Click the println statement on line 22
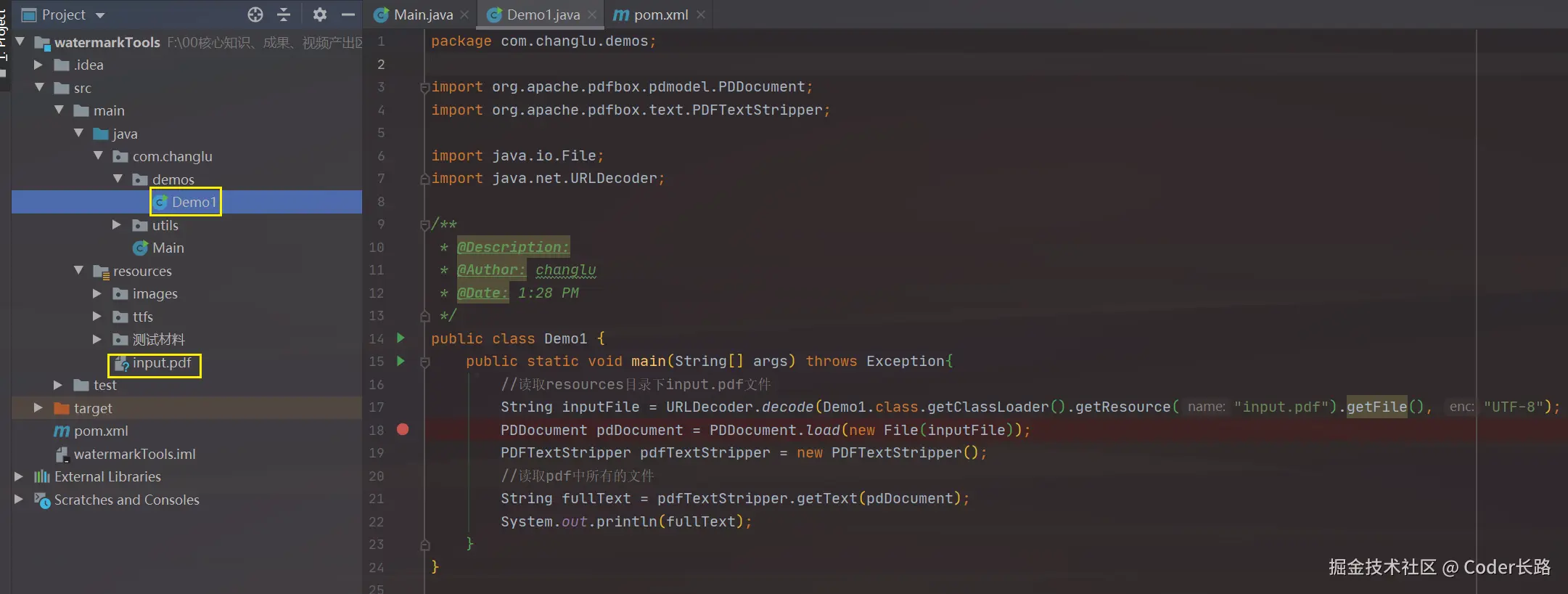 pyautogui.click(x=626, y=521)
